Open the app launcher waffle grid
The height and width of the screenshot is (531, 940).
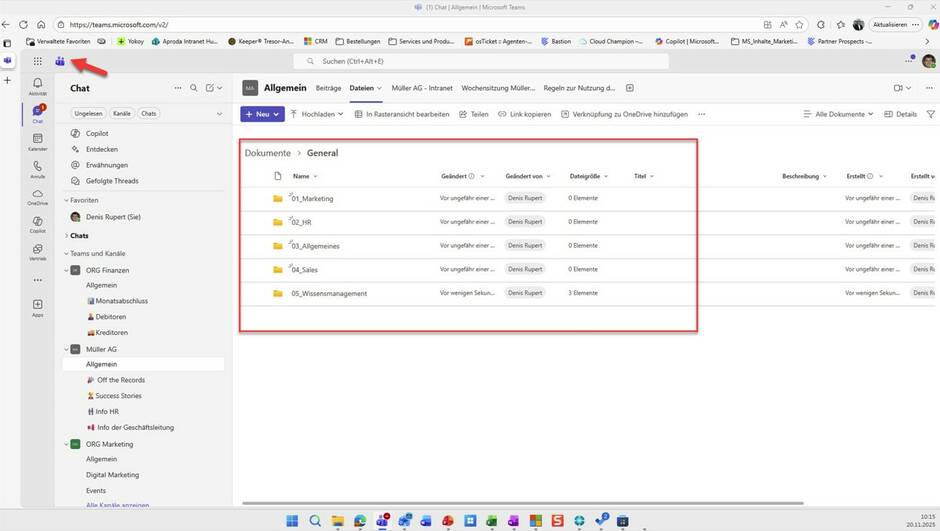tap(38, 61)
